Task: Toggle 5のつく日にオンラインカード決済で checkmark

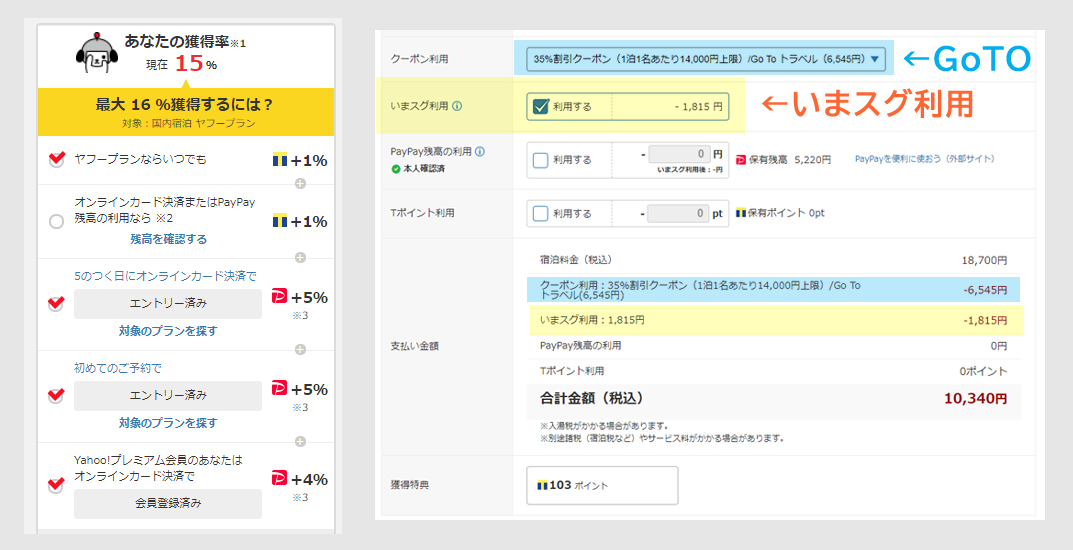Action: click(x=56, y=303)
